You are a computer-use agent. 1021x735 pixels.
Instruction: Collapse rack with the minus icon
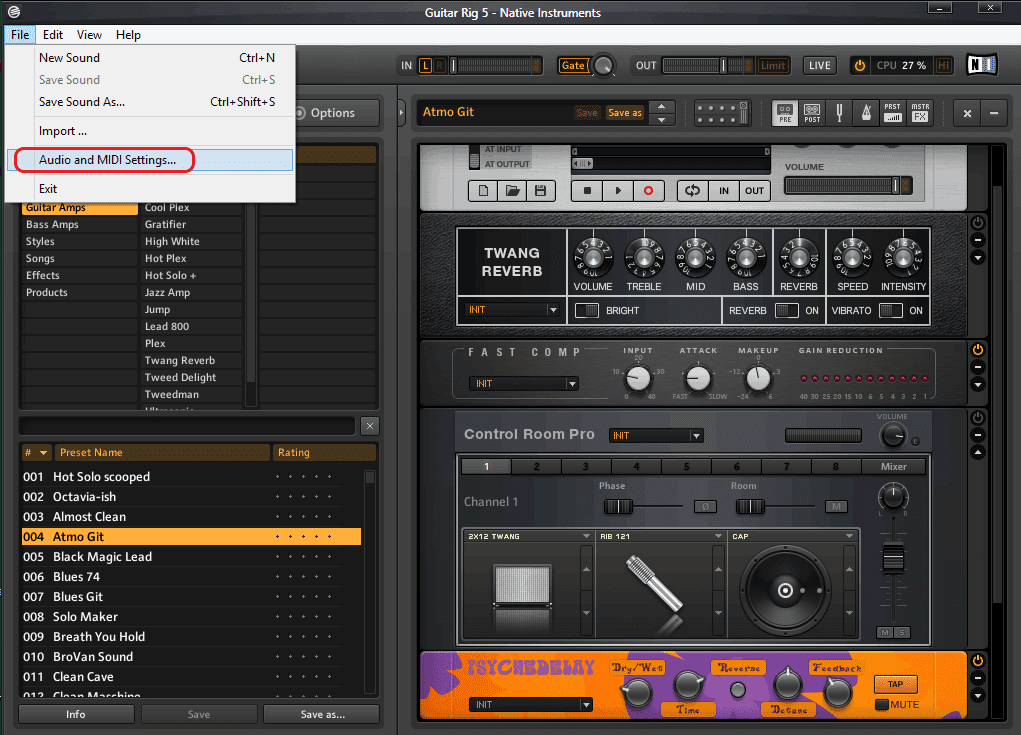tap(994, 113)
